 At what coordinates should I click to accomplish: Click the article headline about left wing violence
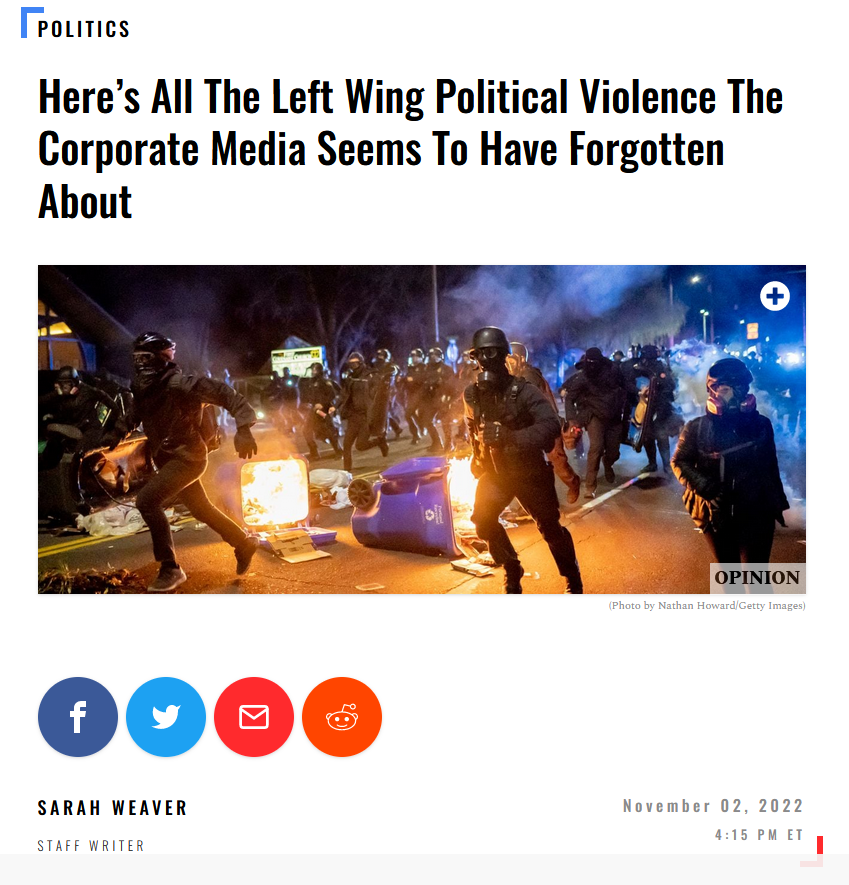point(410,148)
